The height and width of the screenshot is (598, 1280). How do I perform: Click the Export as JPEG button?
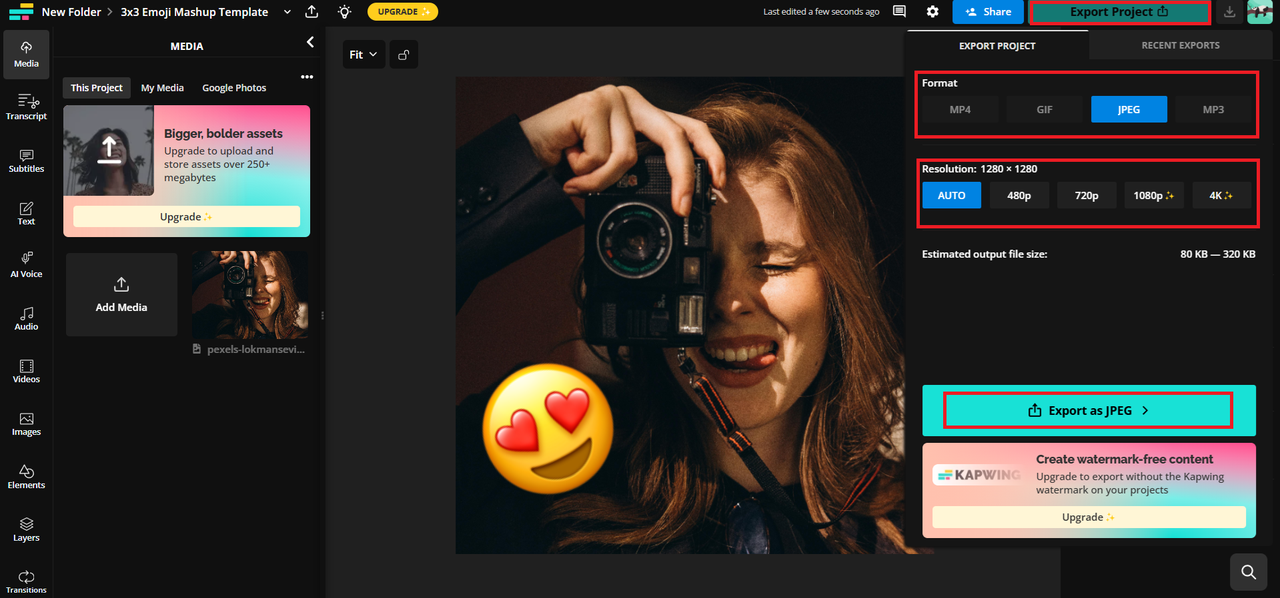1088,410
